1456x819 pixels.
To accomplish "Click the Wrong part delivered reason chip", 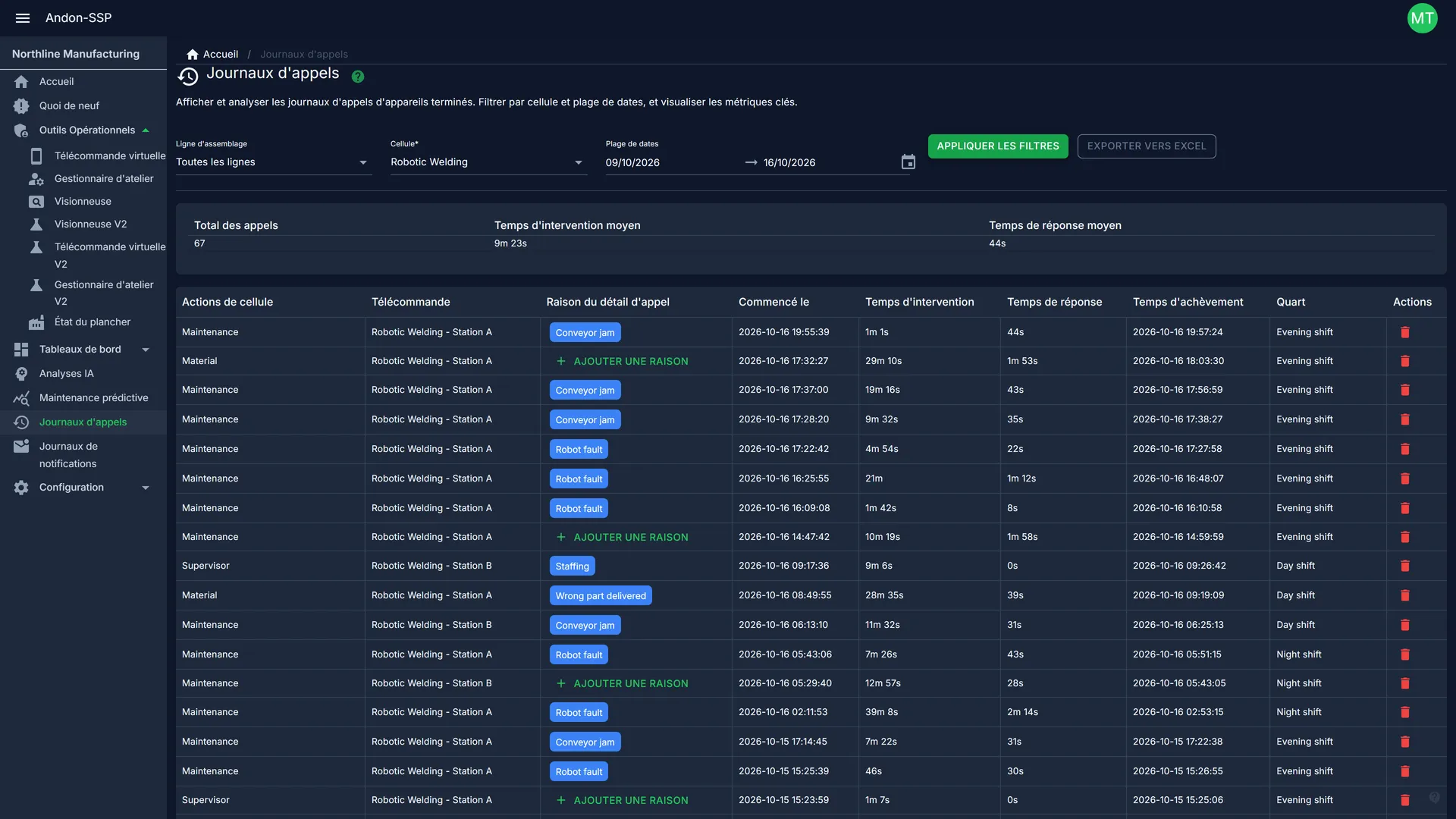I will pyautogui.click(x=601, y=595).
